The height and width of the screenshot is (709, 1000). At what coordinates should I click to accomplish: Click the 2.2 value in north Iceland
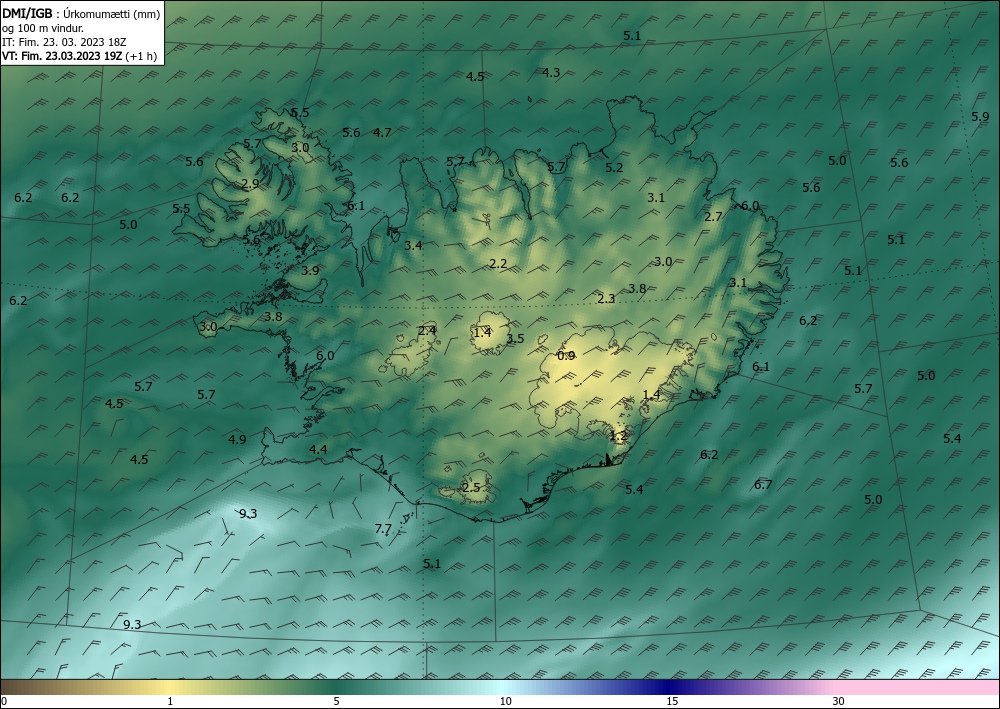pyautogui.click(x=498, y=264)
